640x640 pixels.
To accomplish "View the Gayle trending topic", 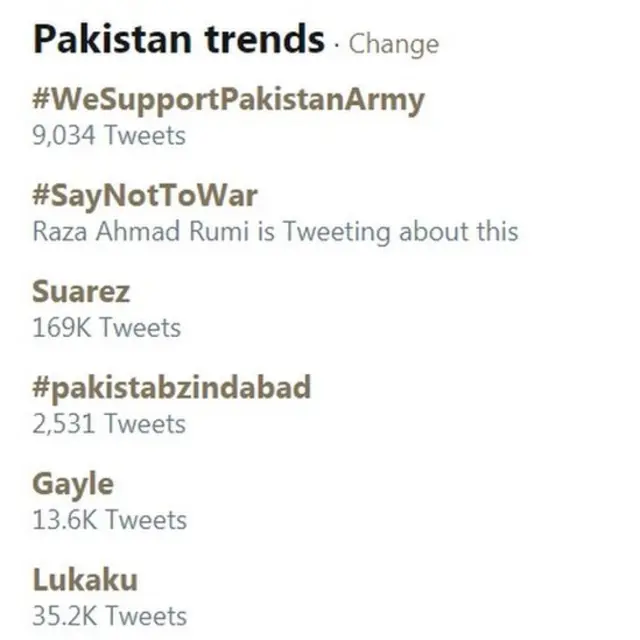I will [x=72, y=484].
